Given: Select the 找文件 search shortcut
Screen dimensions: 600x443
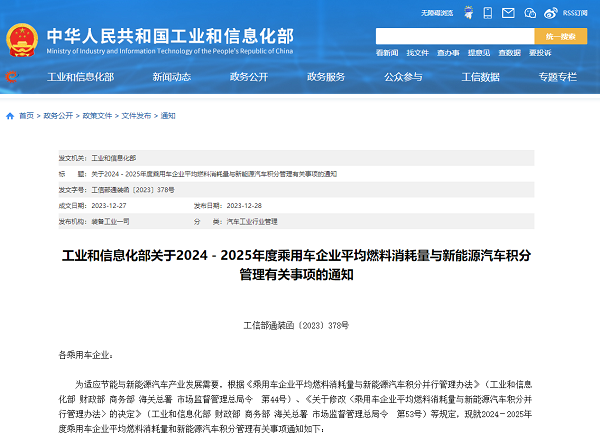Looking at the screenshot, I should [417, 53].
